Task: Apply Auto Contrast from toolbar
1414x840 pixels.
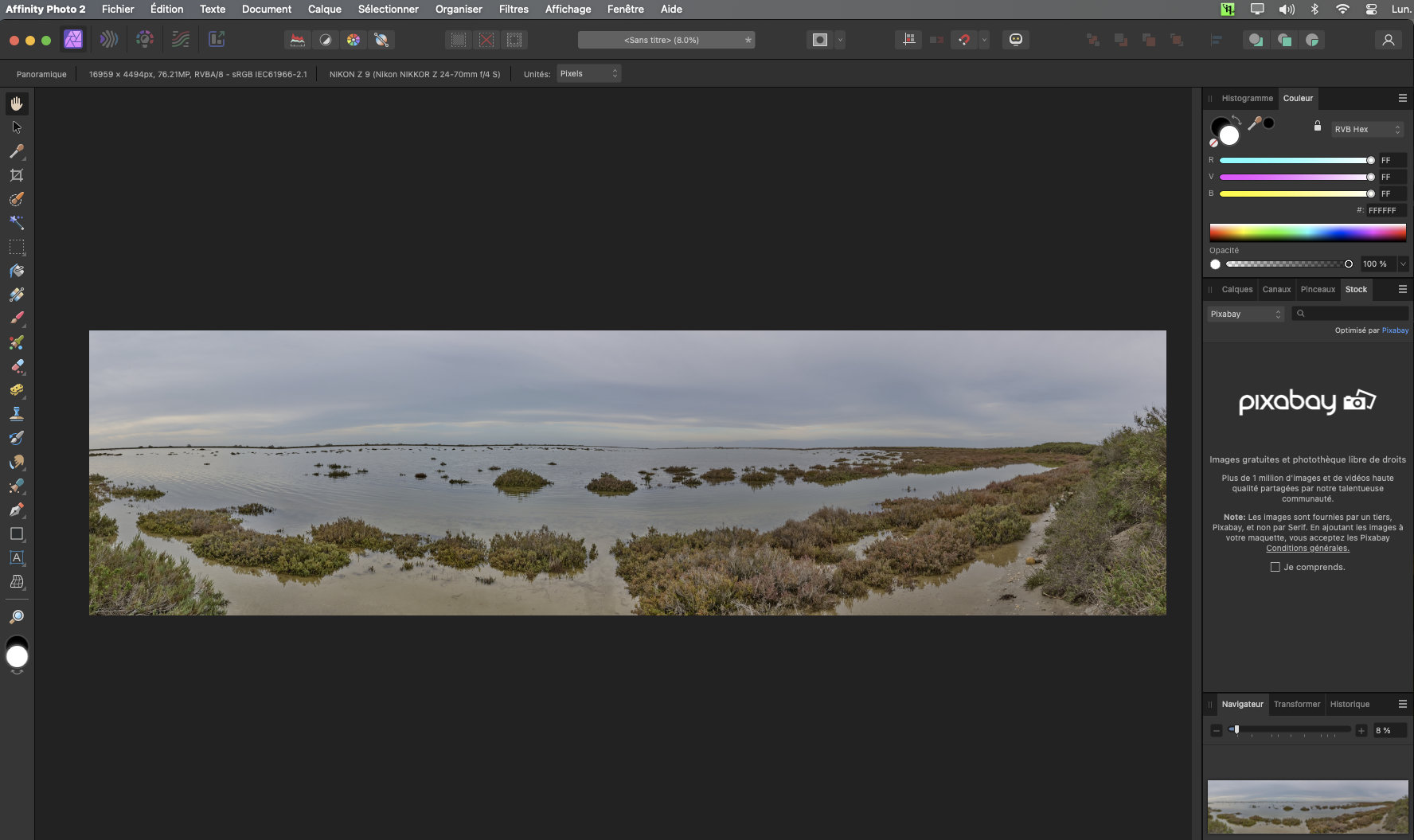Action: (326, 40)
